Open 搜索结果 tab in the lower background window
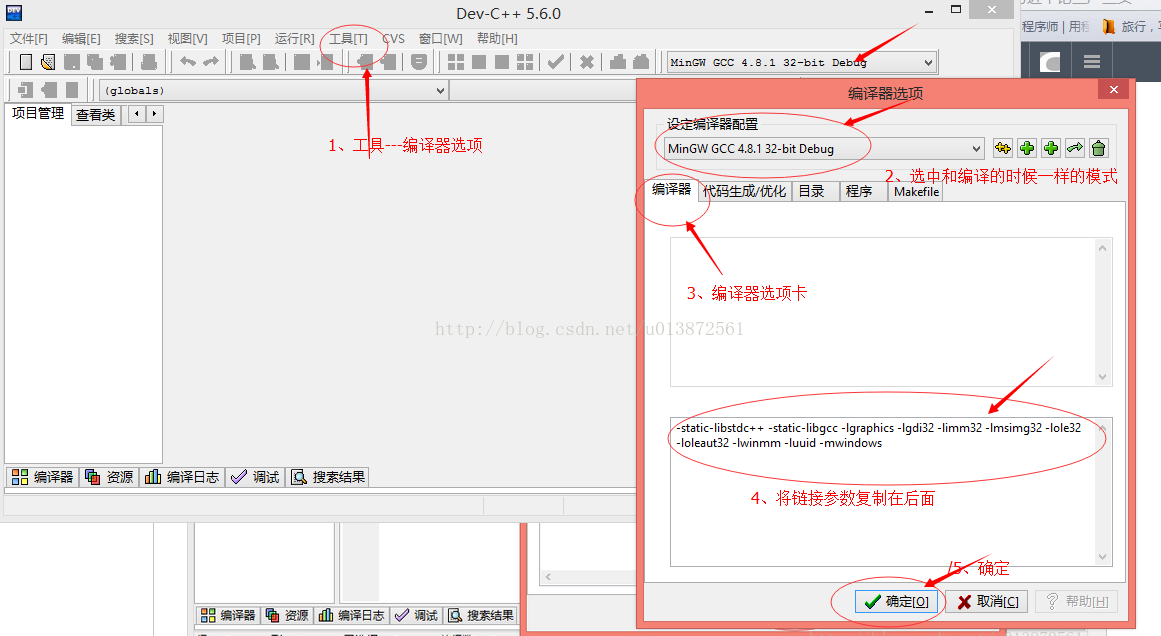Image resolution: width=1161 pixels, height=636 pixels. (481, 615)
